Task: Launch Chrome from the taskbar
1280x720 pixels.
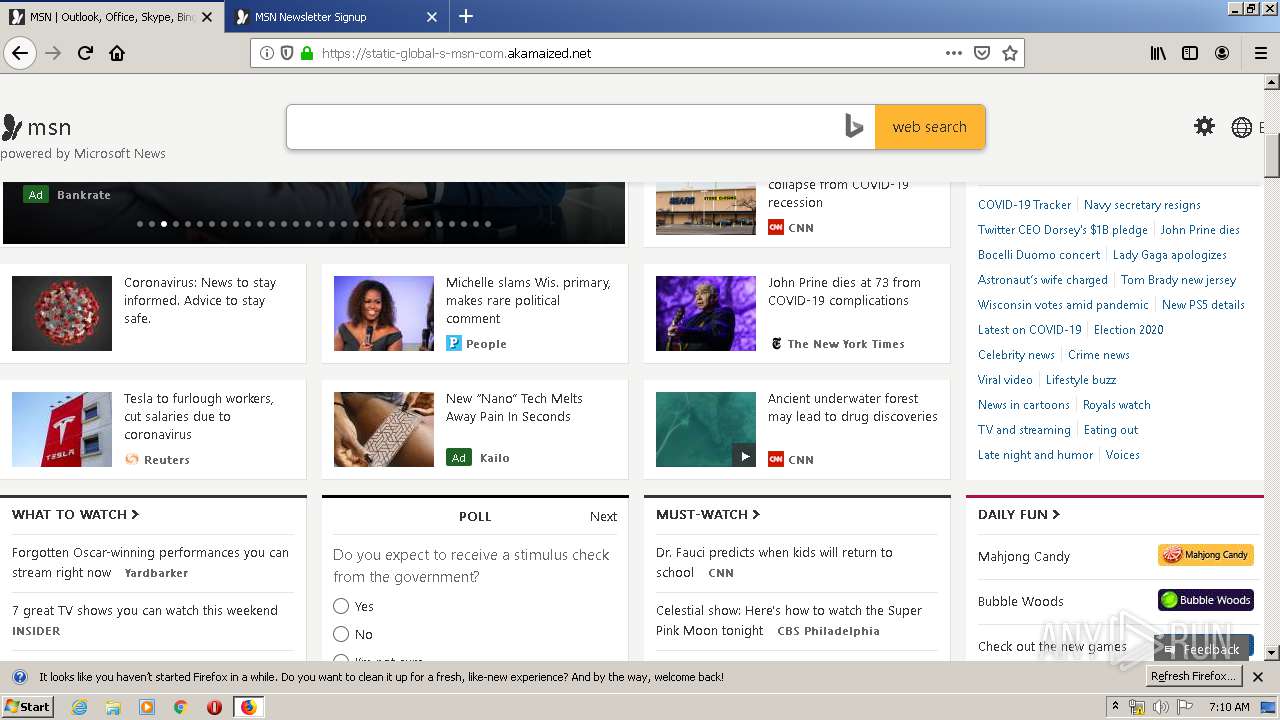Action: tap(181, 707)
